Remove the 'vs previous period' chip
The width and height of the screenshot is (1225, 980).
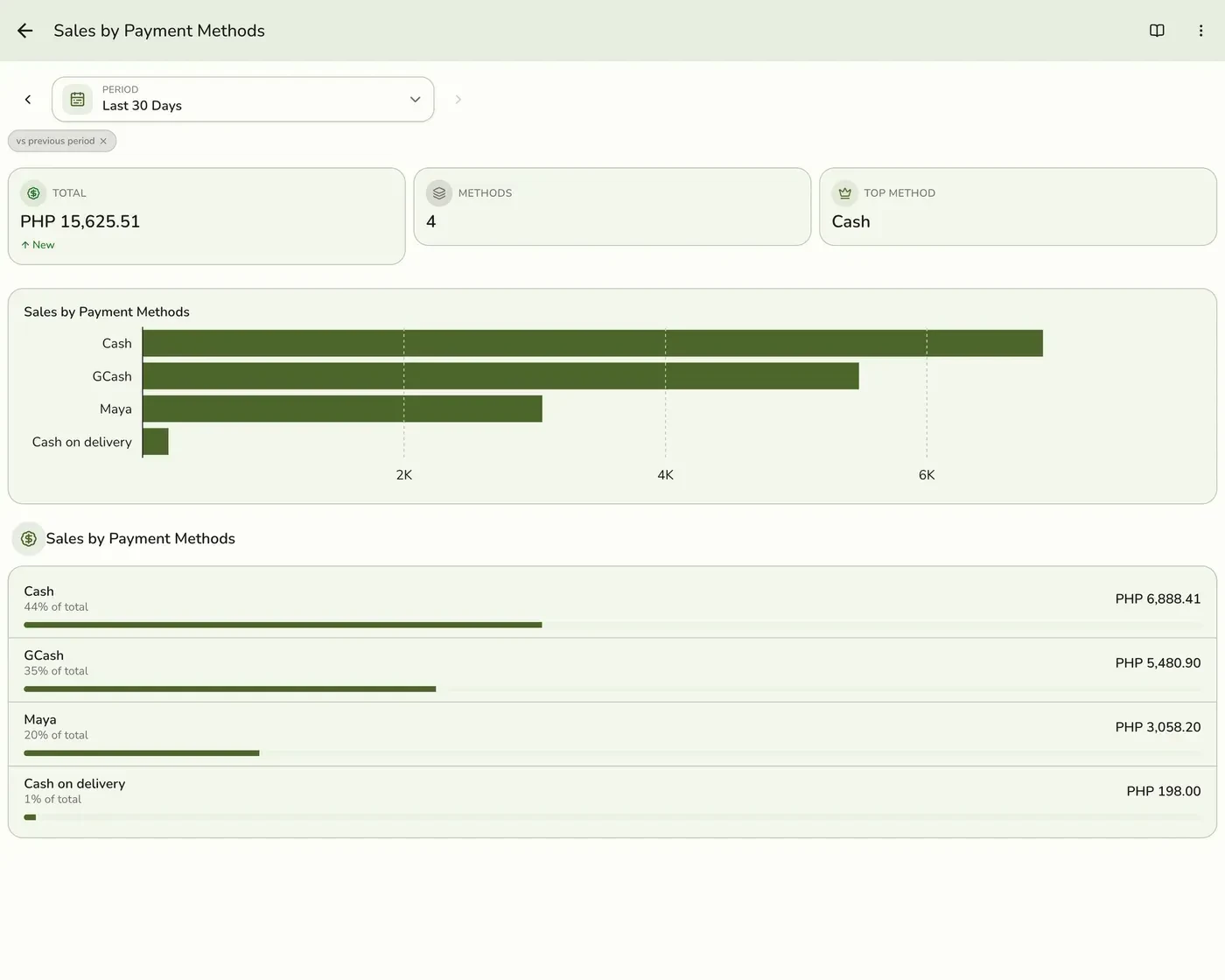point(103,141)
